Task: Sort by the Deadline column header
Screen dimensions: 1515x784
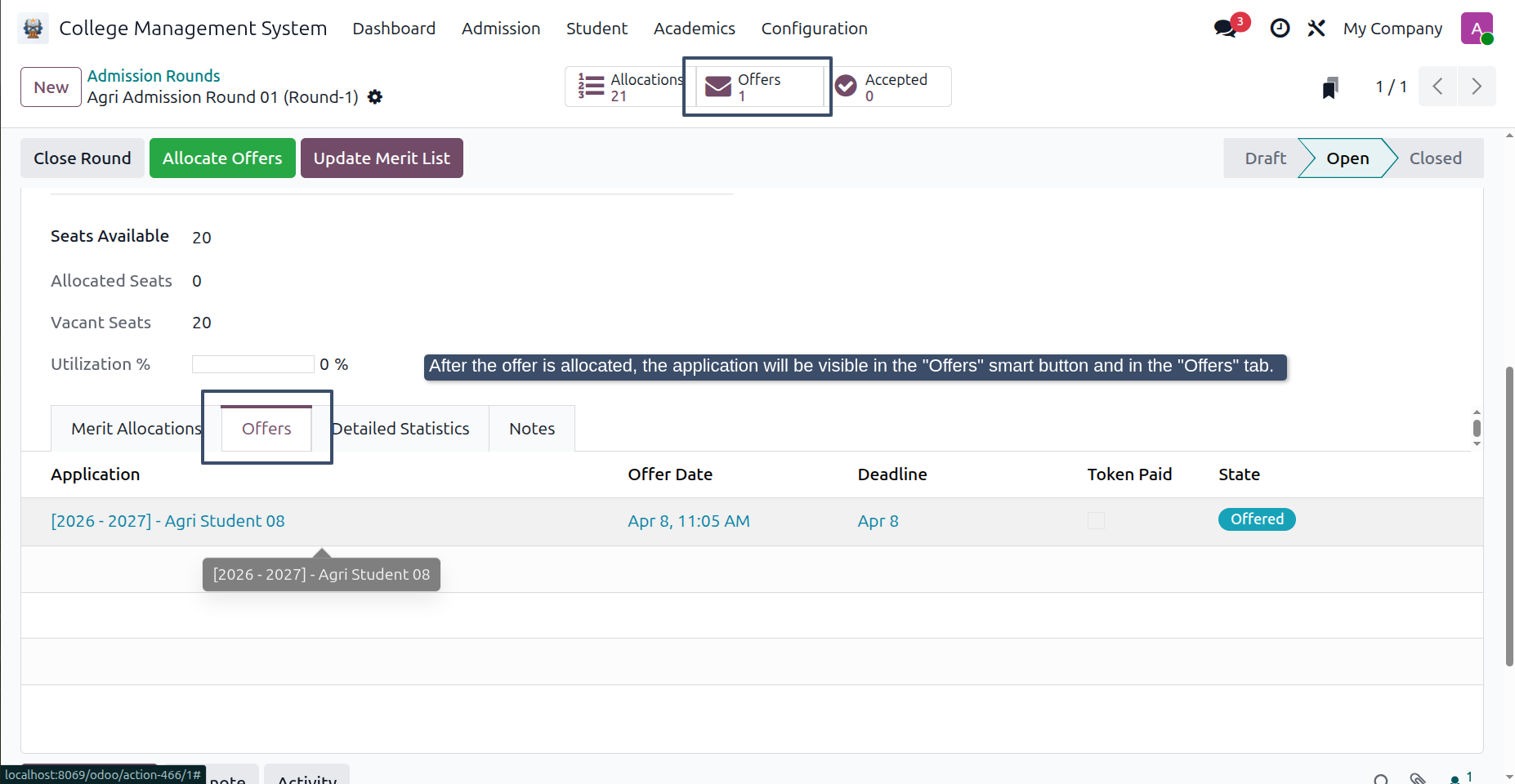Action: (892, 474)
